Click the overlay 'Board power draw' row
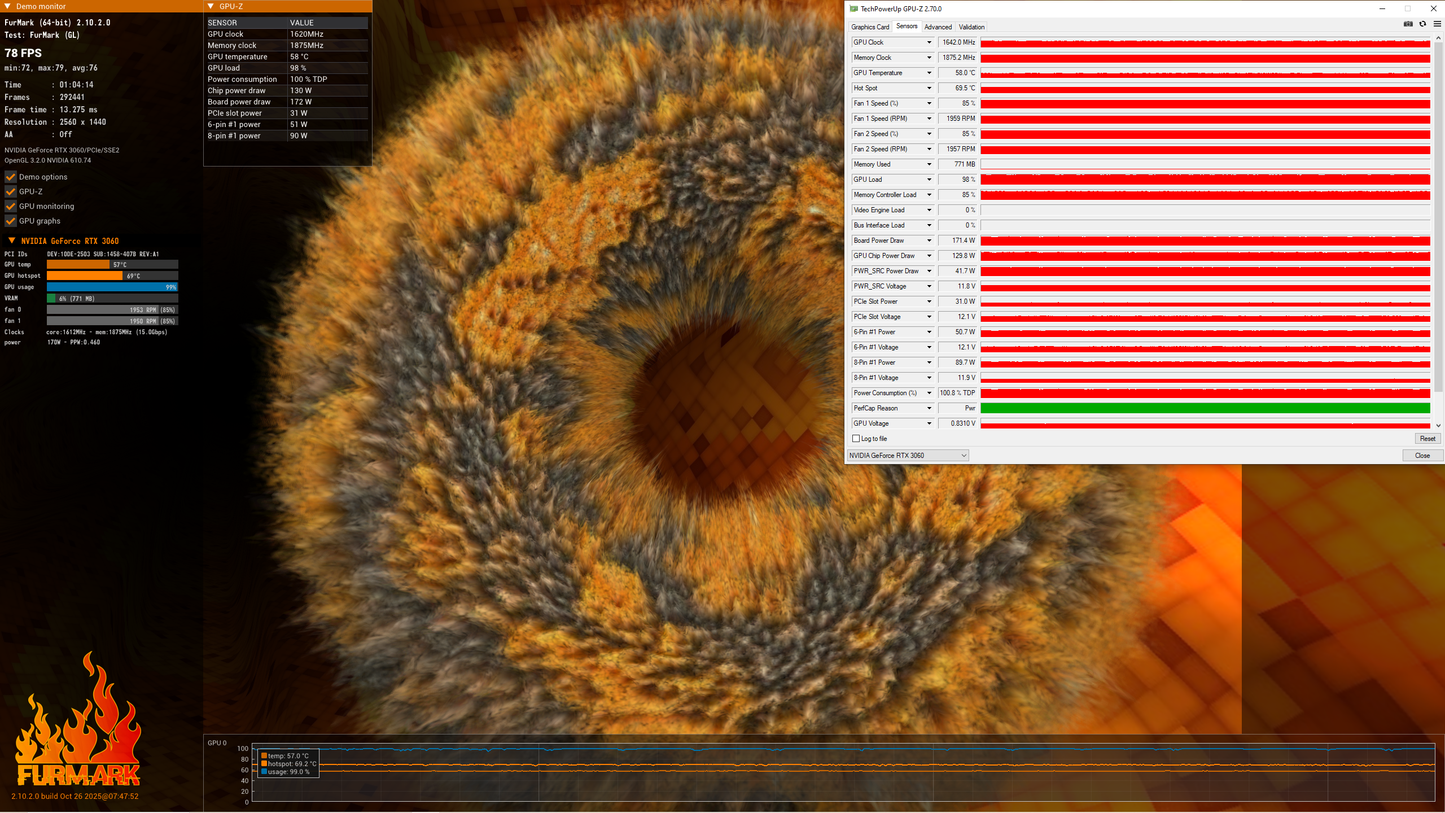 pyautogui.click(x=287, y=102)
